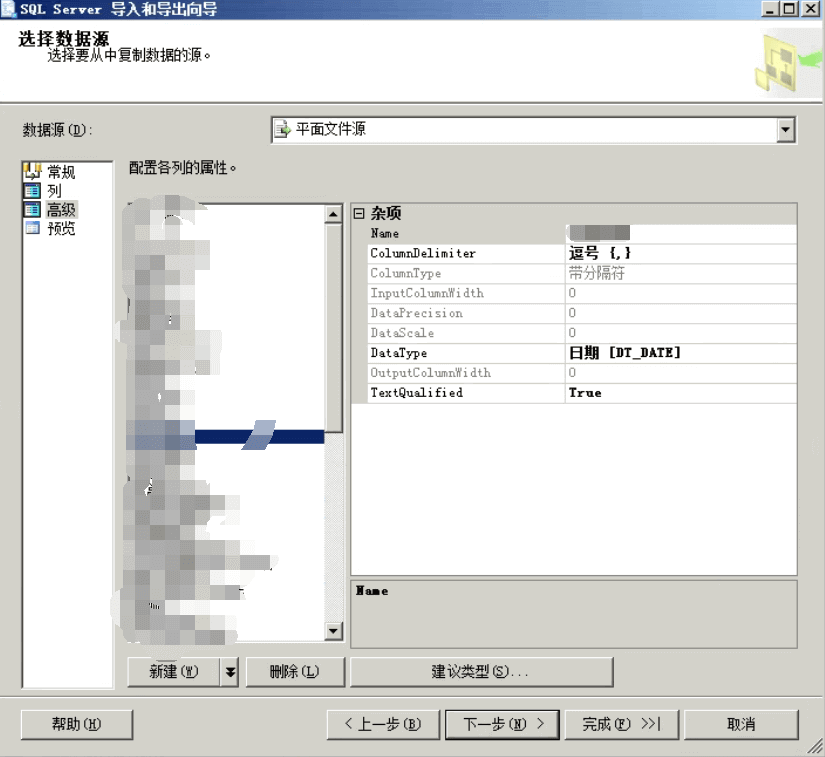Click the 常规 page icon in sidebar
The width and height of the screenshot is (825, 757).
click(x=32, y=172)
